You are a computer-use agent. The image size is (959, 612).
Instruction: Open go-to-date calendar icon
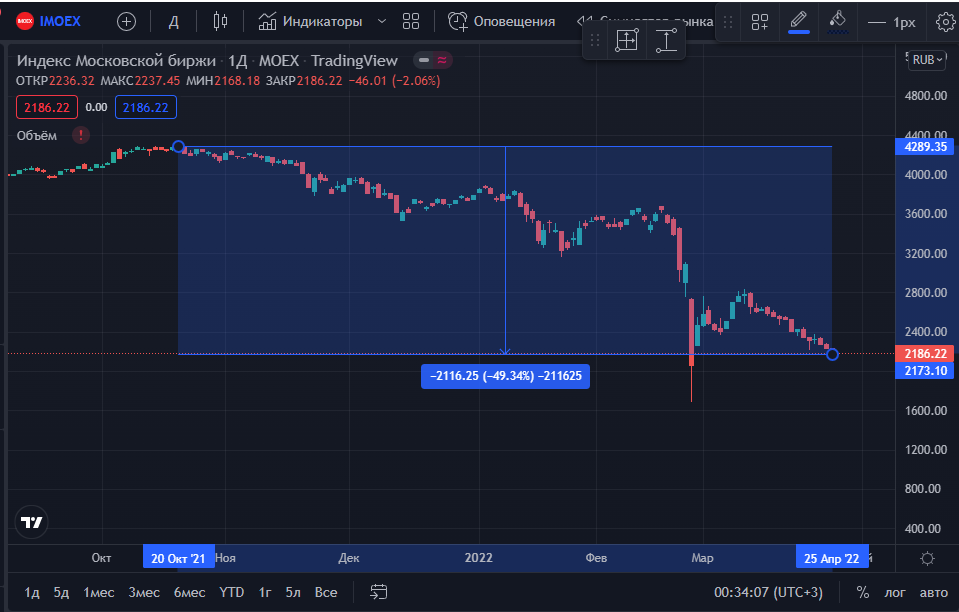coord(379,592)
